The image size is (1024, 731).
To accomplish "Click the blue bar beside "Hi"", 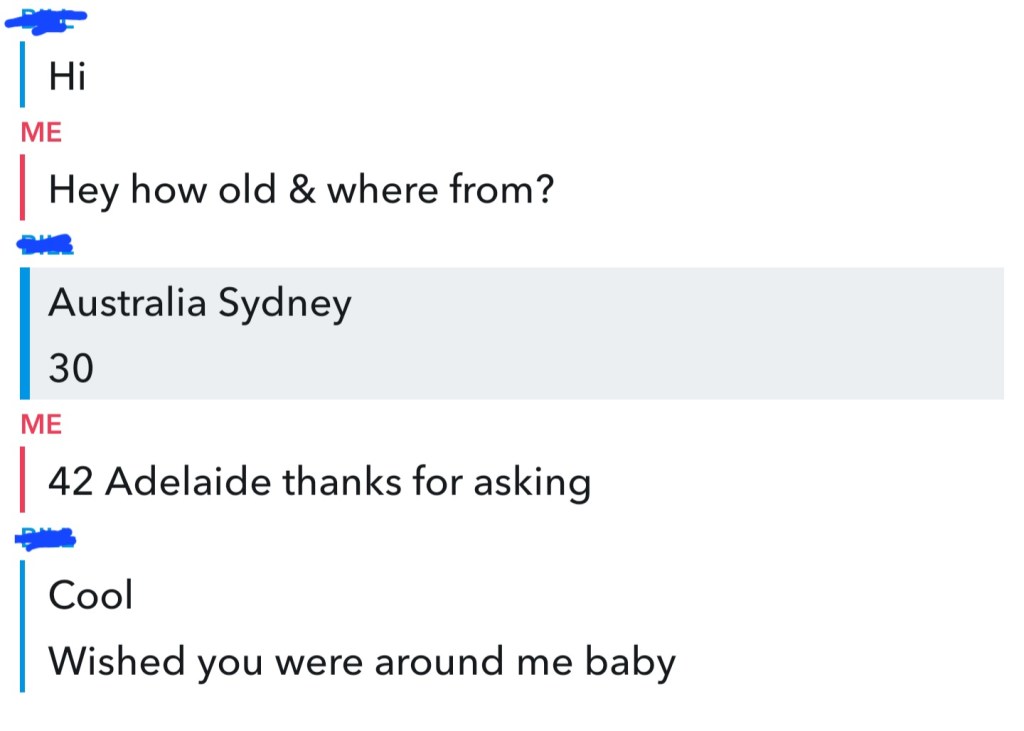I will (x=23, y=75).
